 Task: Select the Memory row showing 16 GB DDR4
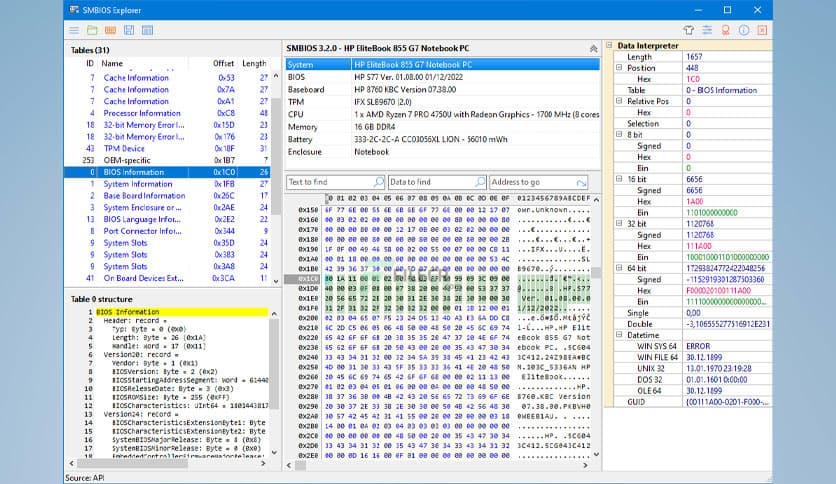[x=443, y=127]
